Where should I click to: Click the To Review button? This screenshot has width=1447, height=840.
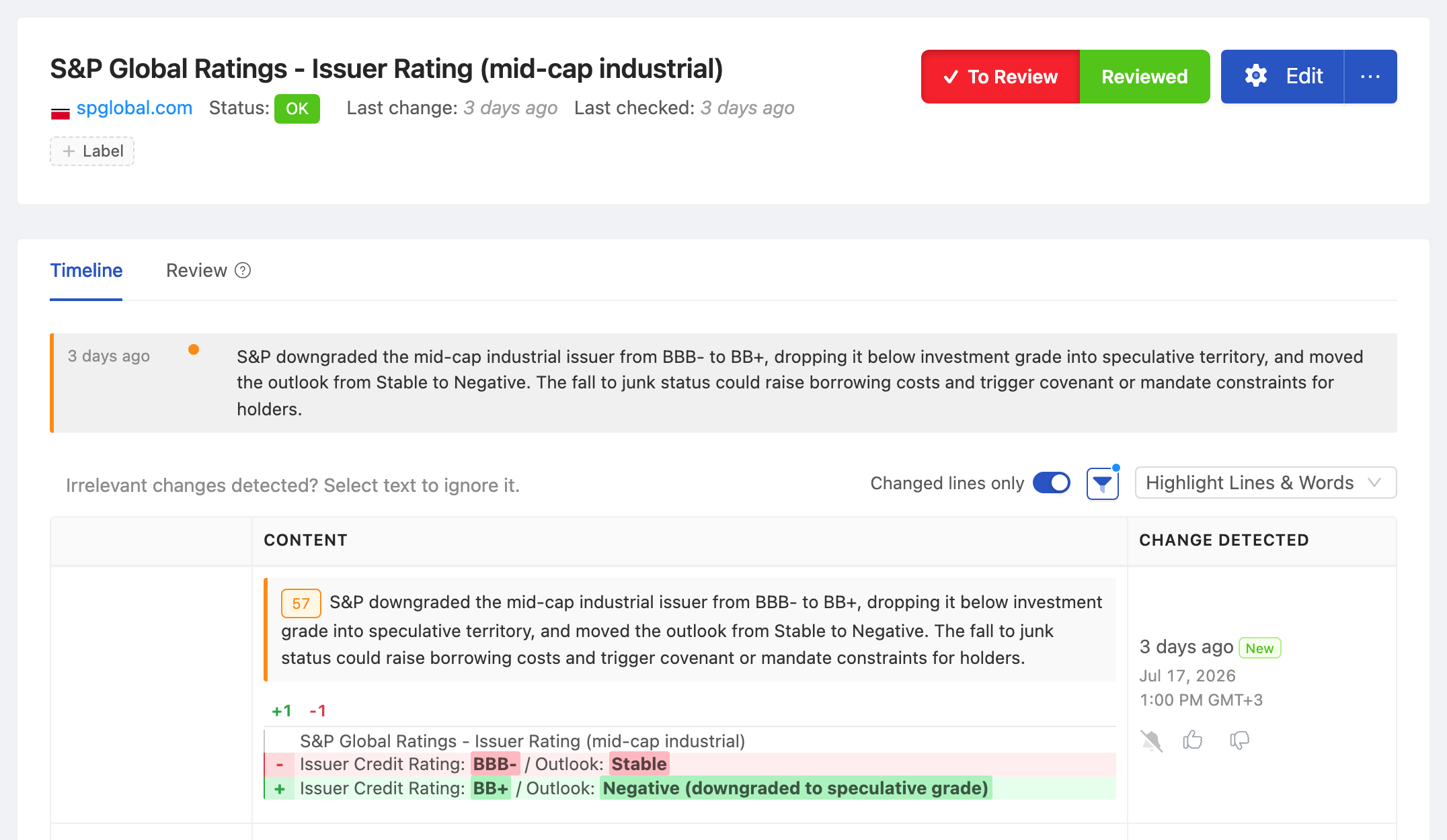click(1000, 77)
